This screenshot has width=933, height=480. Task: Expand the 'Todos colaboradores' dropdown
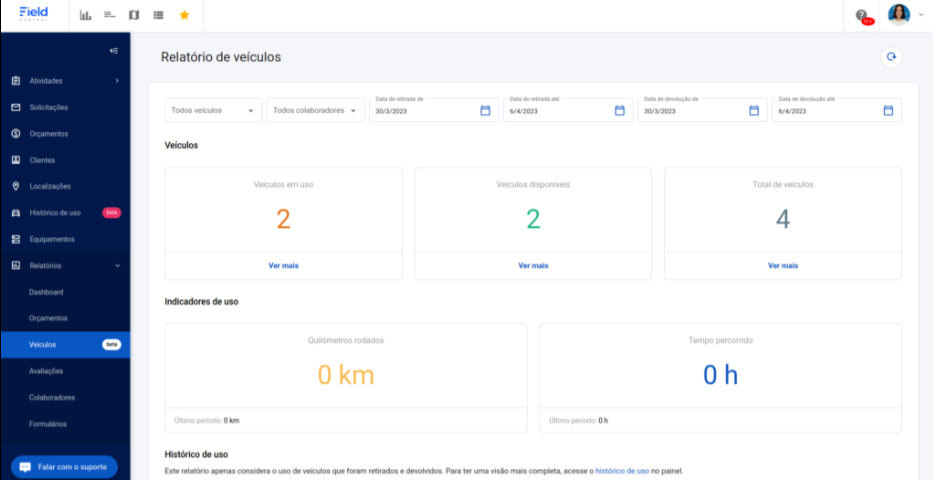click(315, 111)
